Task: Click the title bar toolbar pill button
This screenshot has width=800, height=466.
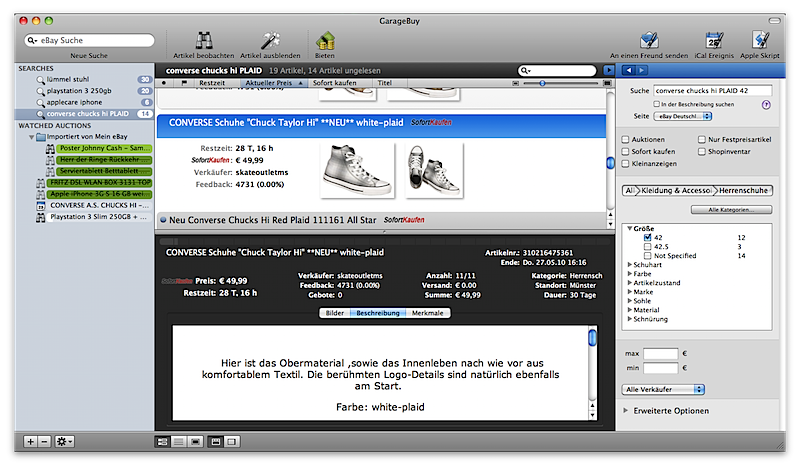Action: point(774,21)
